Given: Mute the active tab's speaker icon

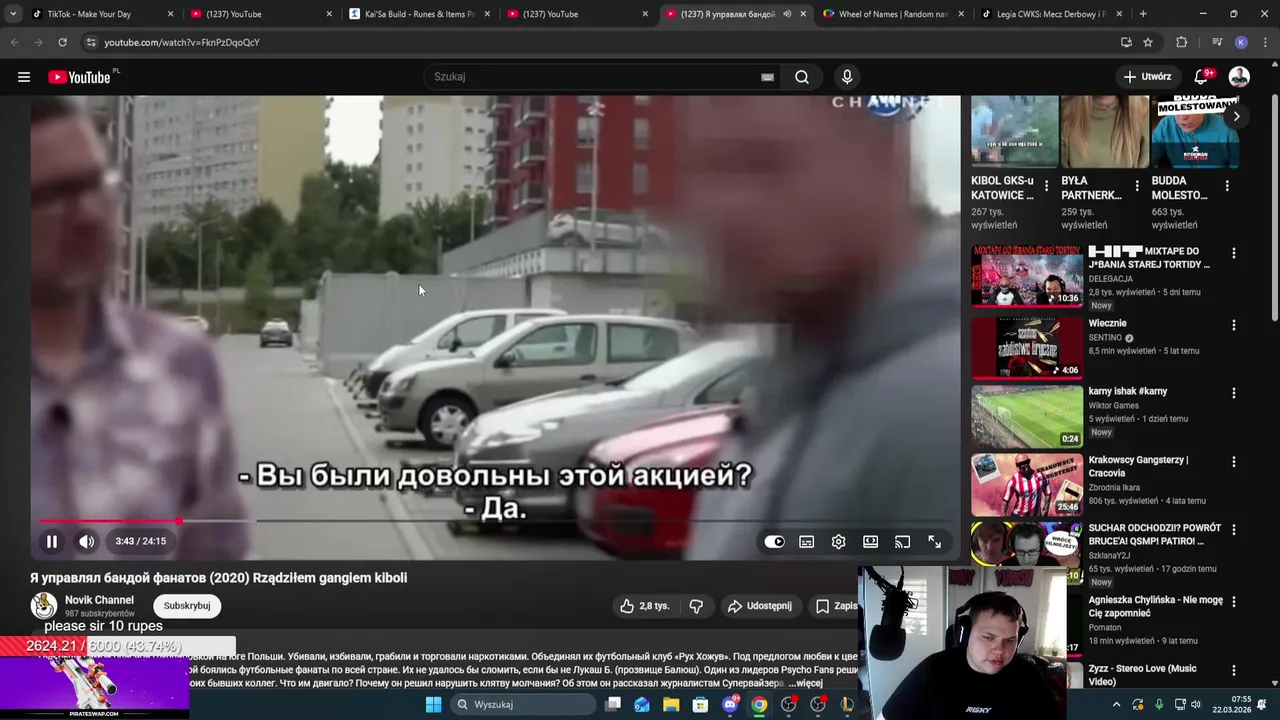Looking at the screenshot, I should pyautogui.click(x=787, y=14).
